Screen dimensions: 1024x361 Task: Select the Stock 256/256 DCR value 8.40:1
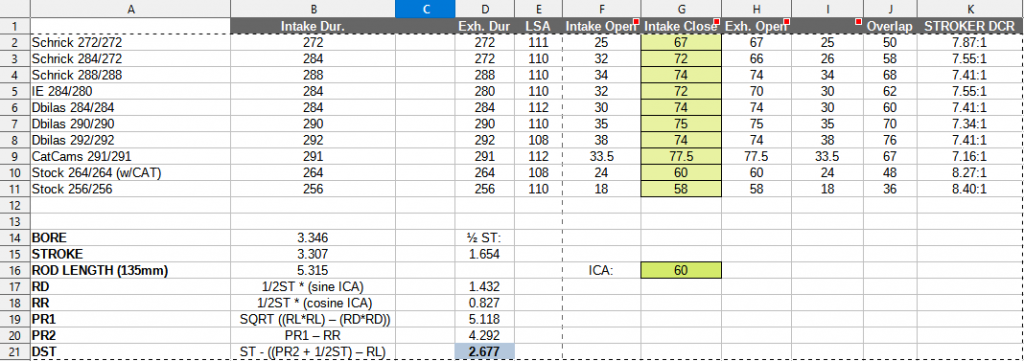970,189
